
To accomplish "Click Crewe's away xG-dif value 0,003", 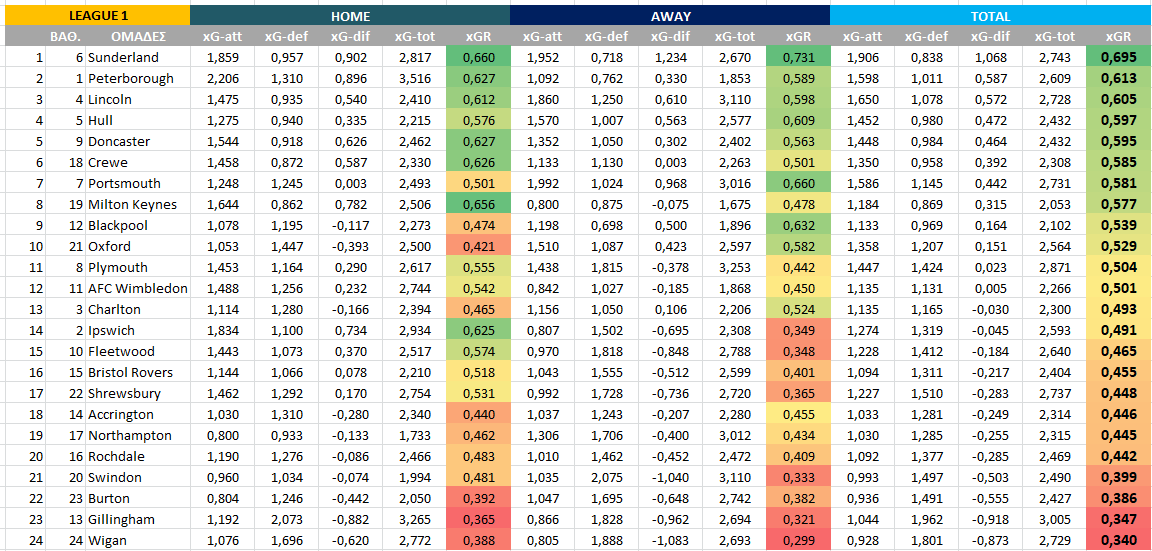I will (670, 162).
